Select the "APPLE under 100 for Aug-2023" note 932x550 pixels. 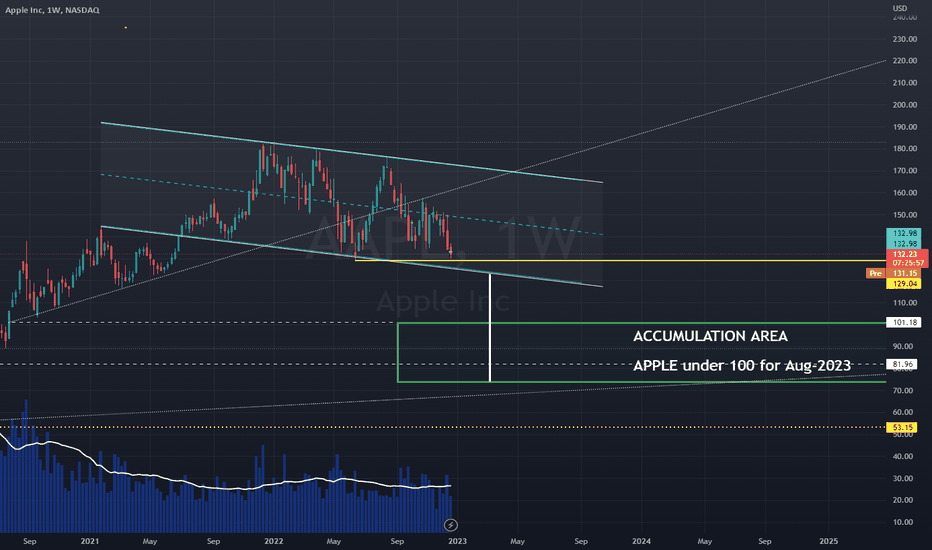pos(742,365)
